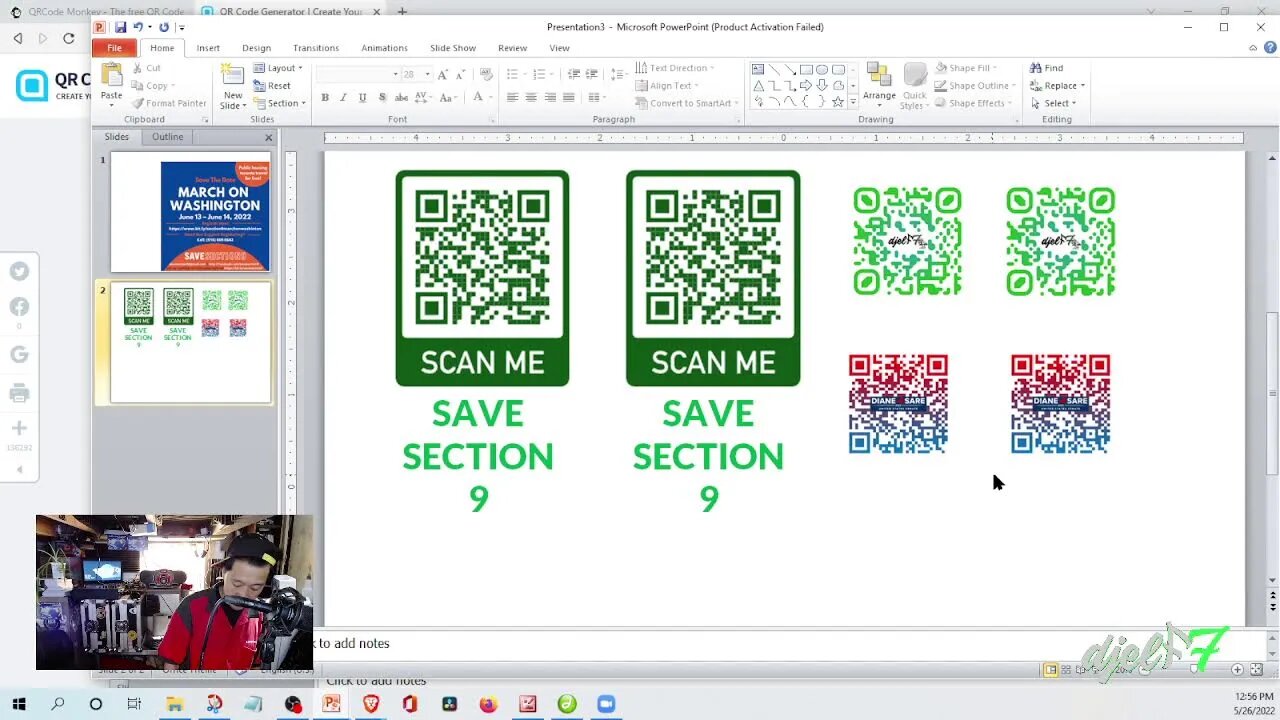Click the browser back arrow

pyautogui.click(x=18, y=38)
